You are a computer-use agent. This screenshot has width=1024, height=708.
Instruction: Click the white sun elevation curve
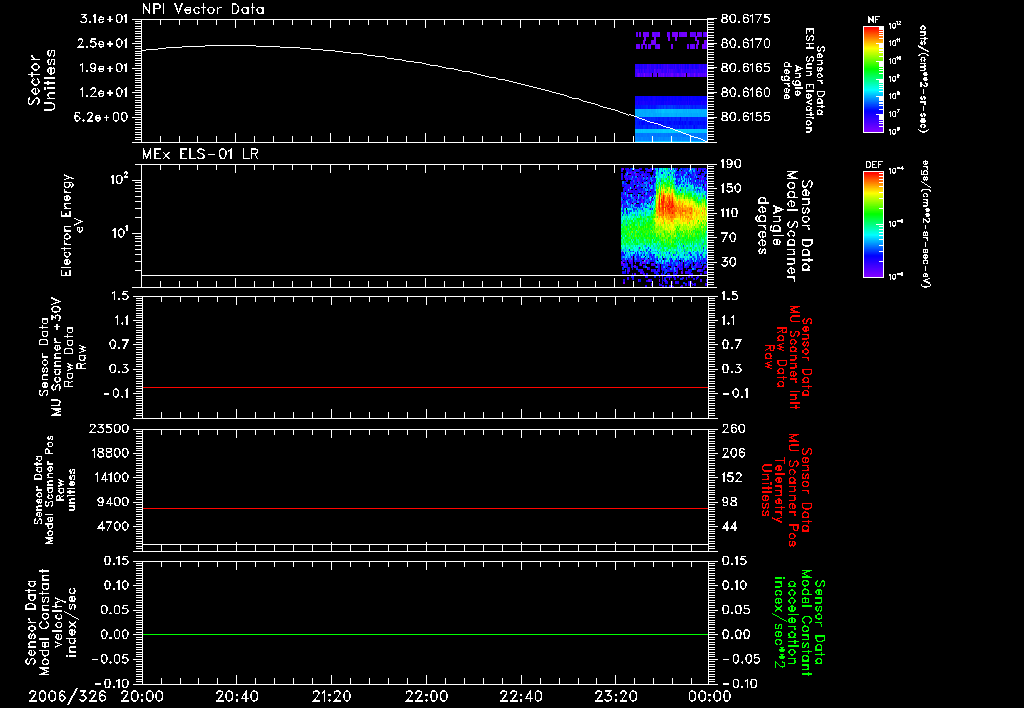(424, 63)
